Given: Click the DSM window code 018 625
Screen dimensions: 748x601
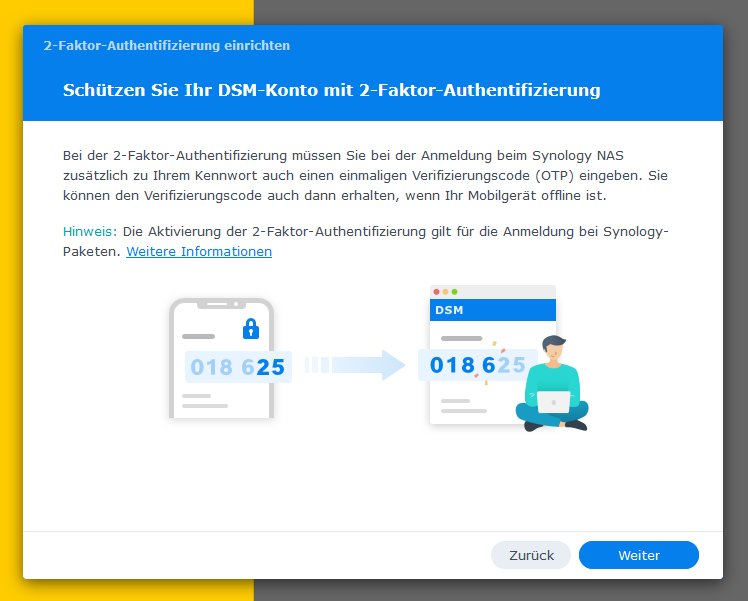Looking at the screenshot, I should click(478, 365).
